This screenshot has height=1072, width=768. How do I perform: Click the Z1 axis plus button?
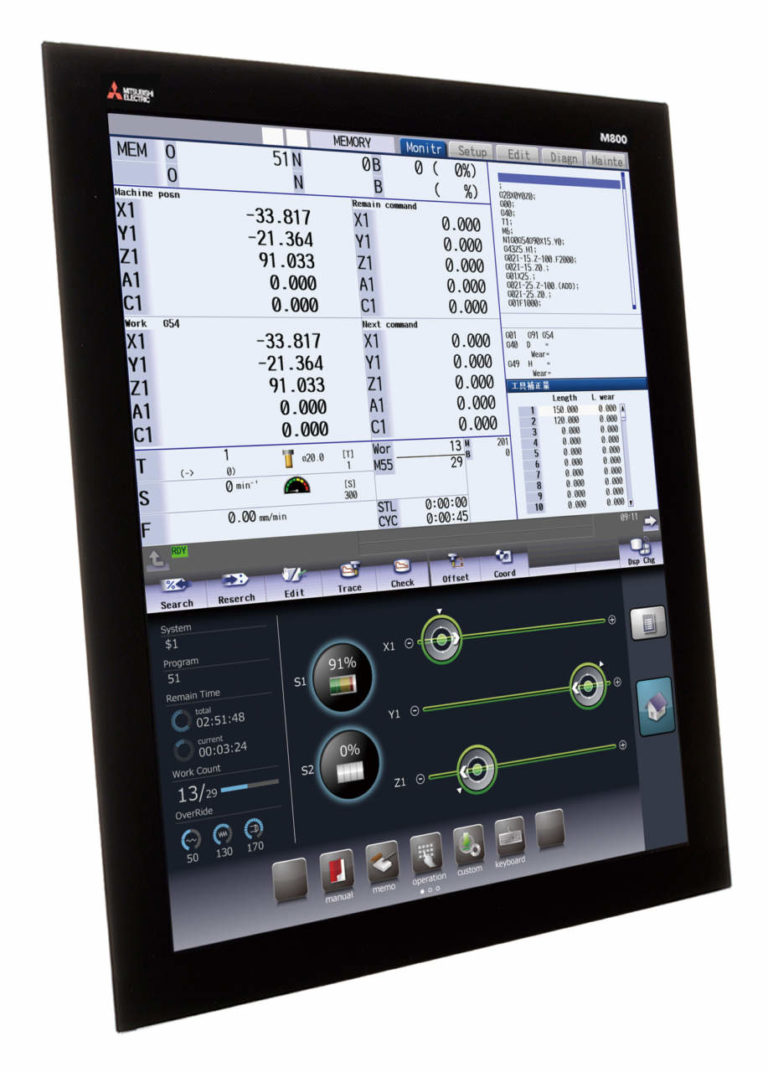click(622, 745)
